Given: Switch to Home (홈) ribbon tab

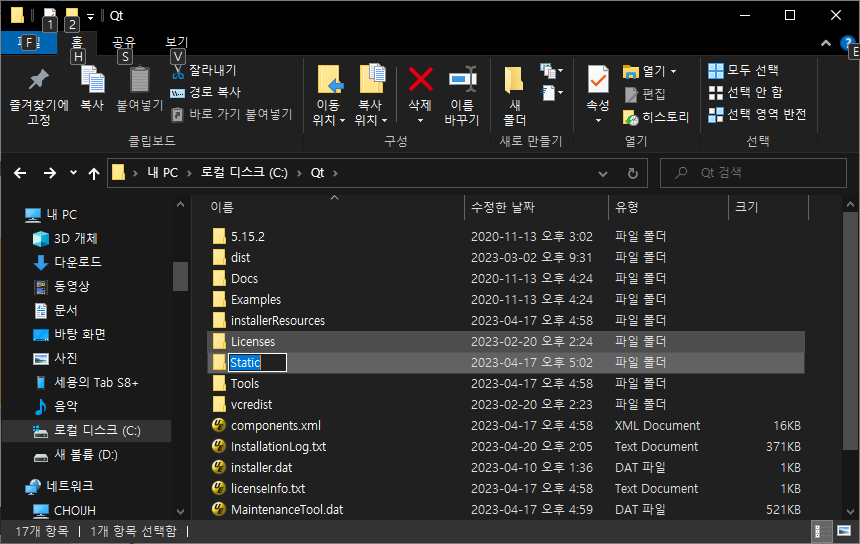Looking at the screenshot, I should 77,43.
